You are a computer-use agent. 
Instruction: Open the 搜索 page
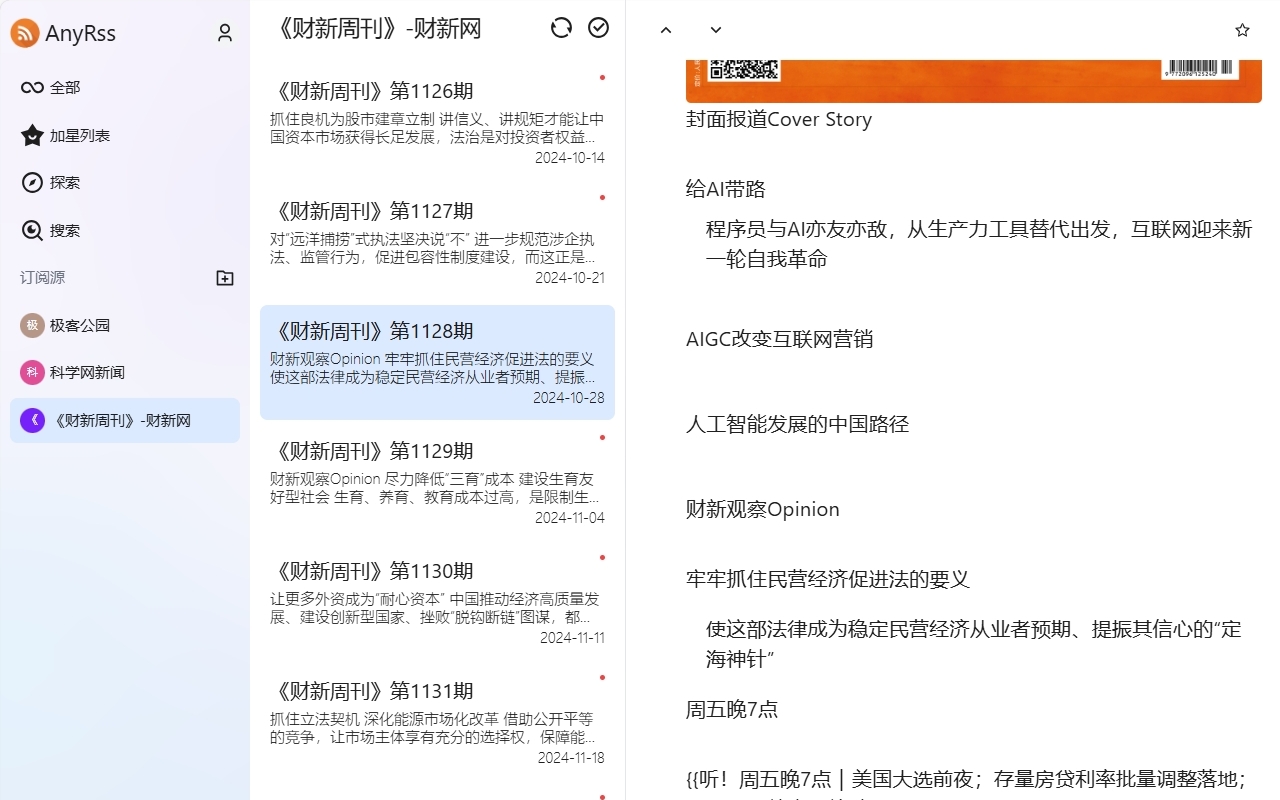click(x=125, y=230)
